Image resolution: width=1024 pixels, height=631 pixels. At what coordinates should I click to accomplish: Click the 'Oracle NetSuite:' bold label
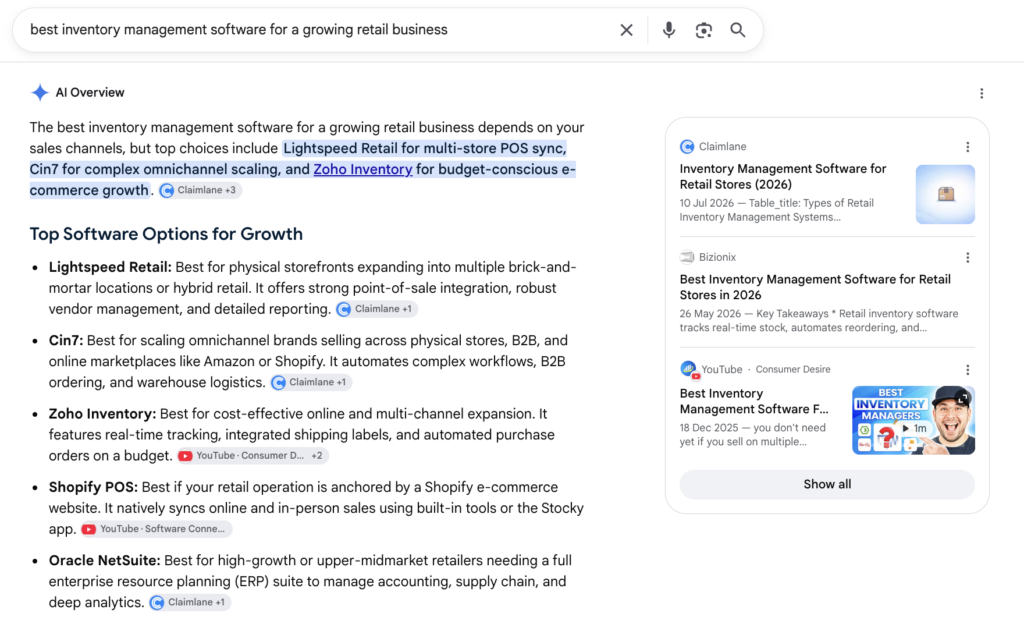click(x=104, y=560)
